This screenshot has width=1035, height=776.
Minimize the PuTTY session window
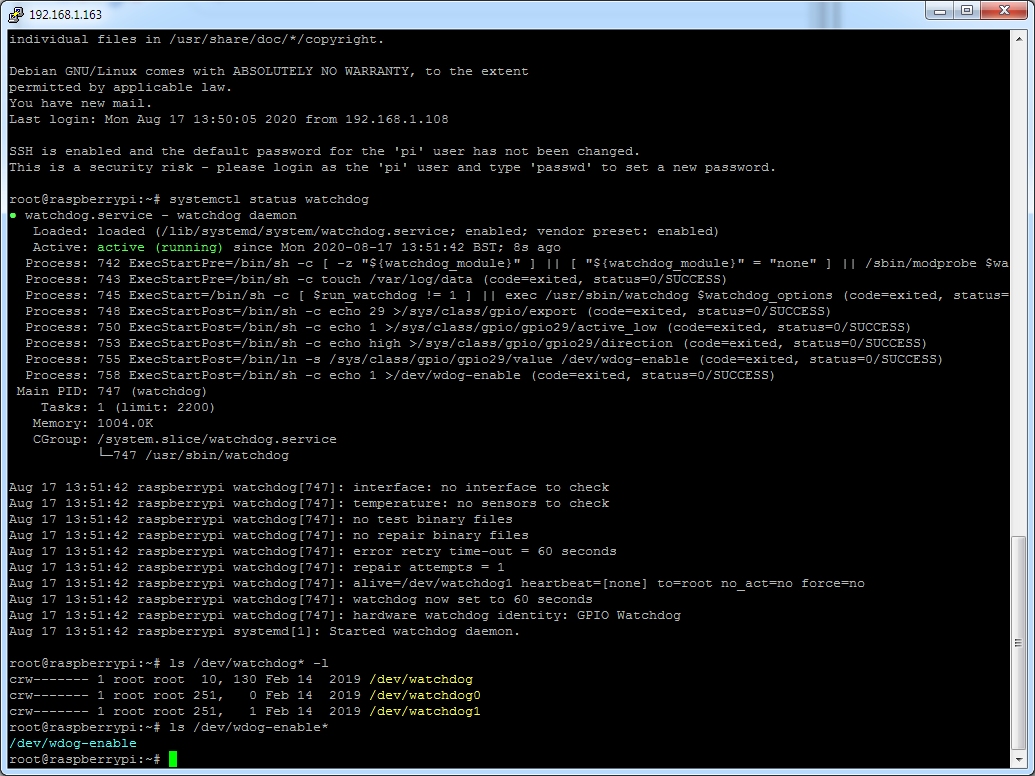pos(938,12)
